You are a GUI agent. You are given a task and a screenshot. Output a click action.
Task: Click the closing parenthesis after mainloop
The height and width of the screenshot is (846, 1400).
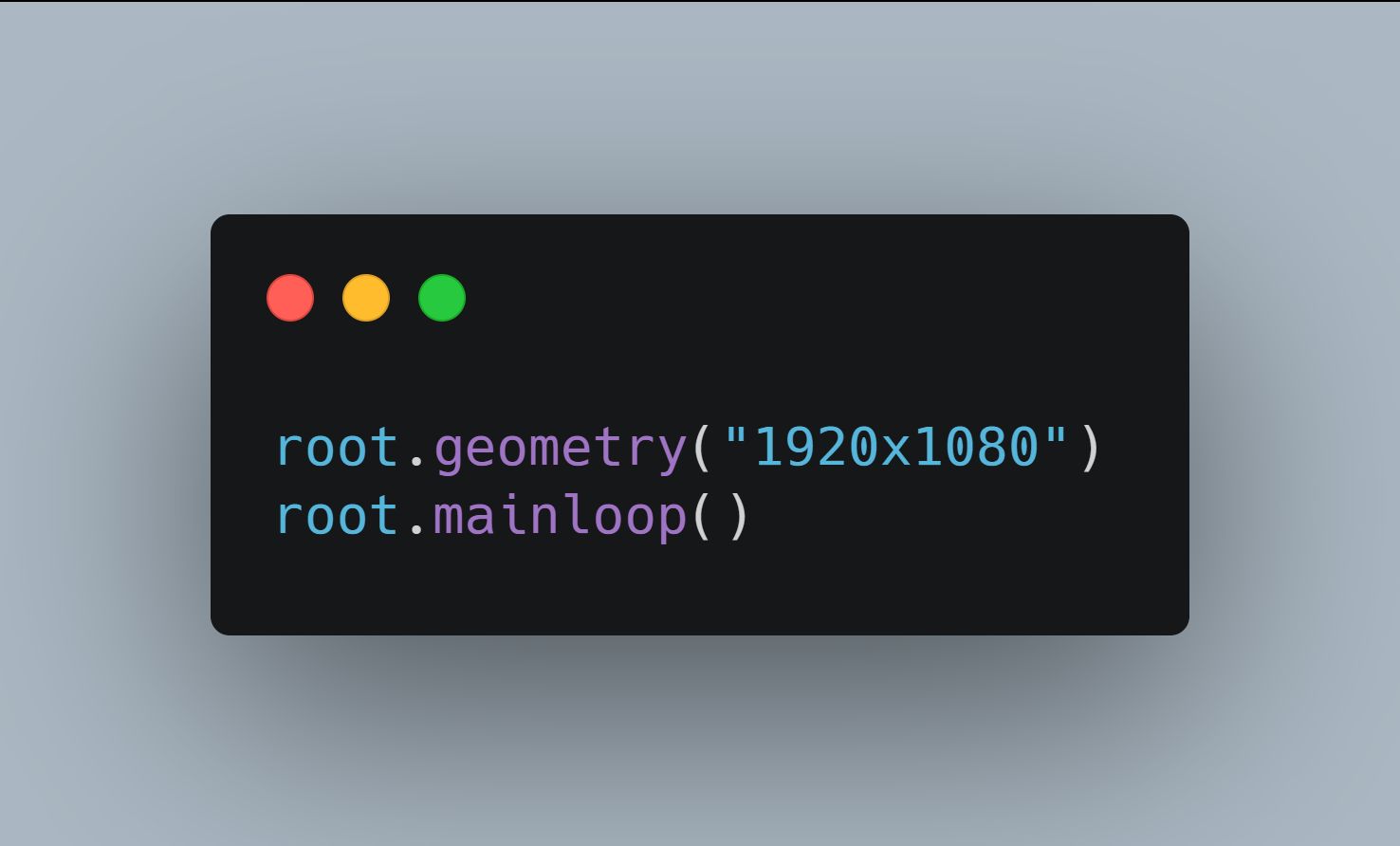pos(739,516)
